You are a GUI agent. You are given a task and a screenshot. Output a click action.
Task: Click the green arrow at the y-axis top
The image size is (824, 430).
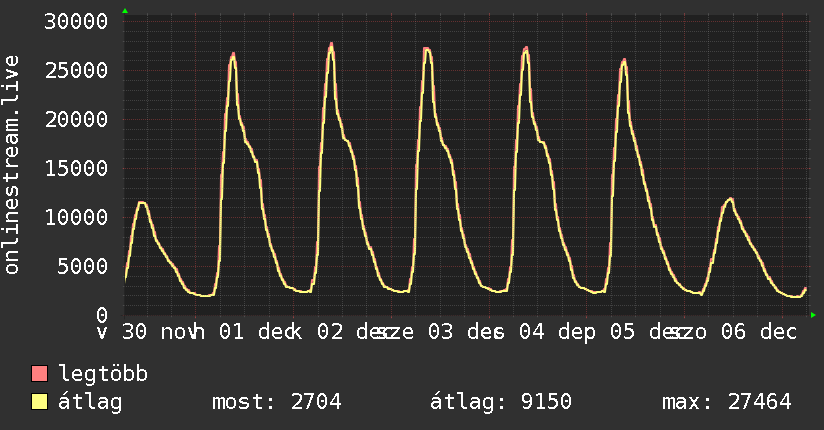coord(125,11)
